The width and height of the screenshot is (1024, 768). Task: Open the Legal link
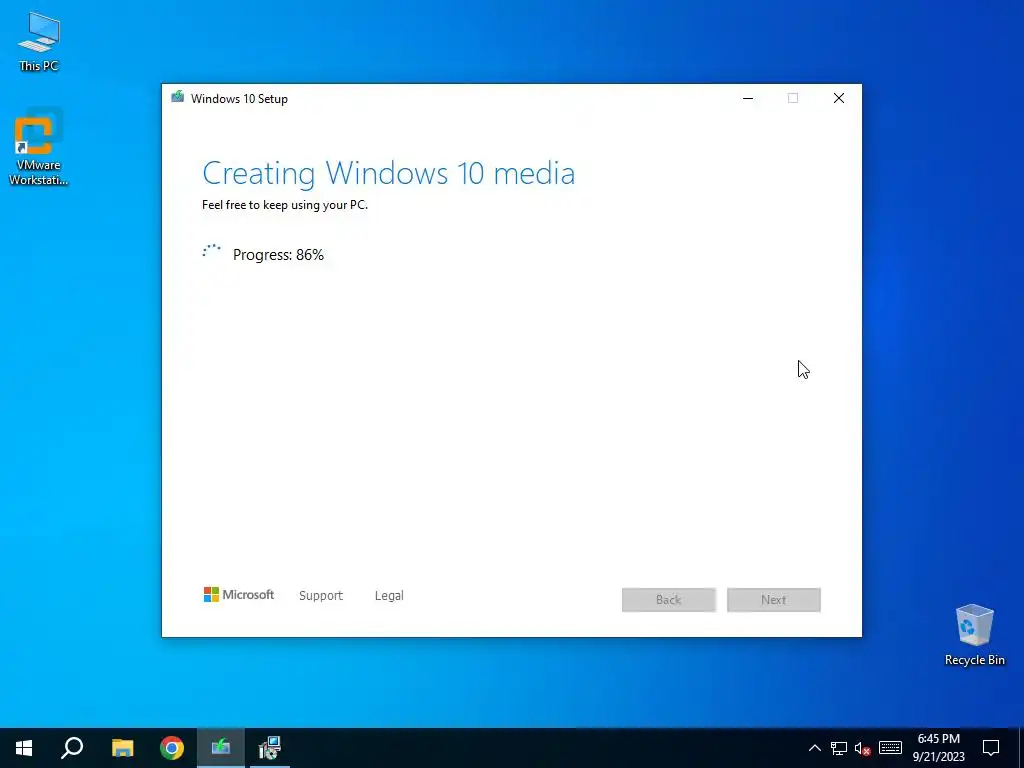[x=389, y=596]
